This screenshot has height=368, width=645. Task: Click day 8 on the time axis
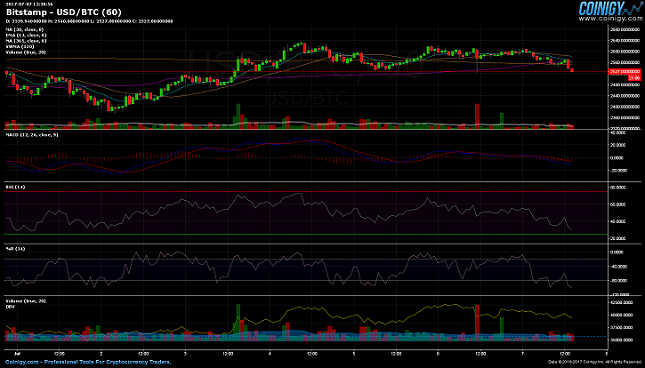pos(607,353)
